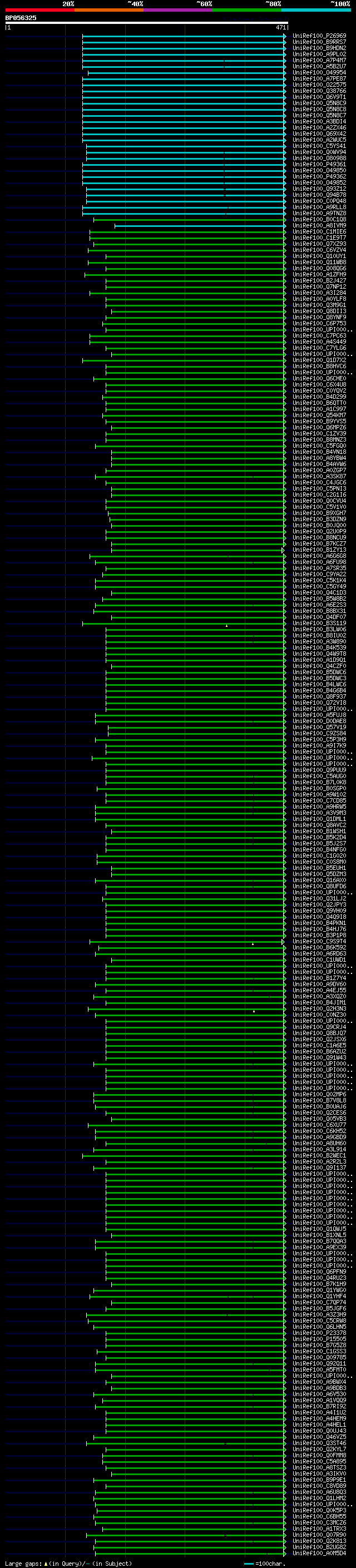Open the UniRef100_A8IVM9 hit
Viewport: 356px width, 1568px height.
click(319, 225)
